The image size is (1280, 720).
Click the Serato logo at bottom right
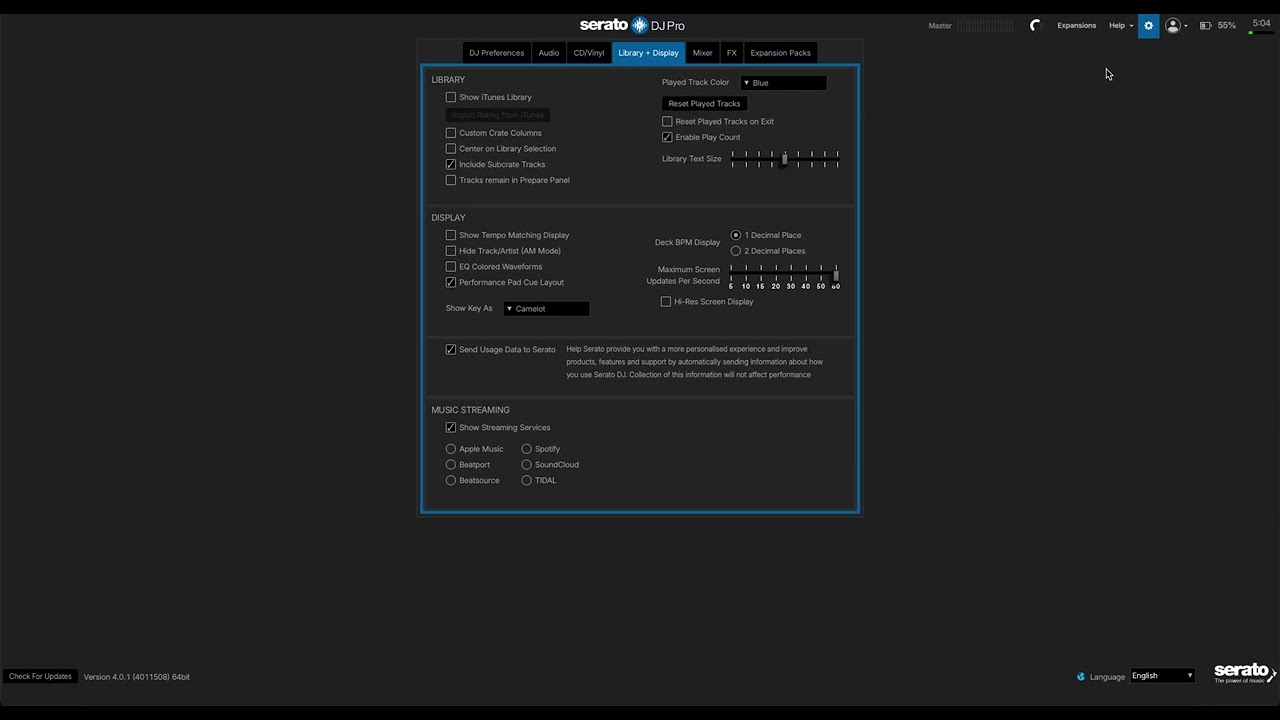[1245, 673]
